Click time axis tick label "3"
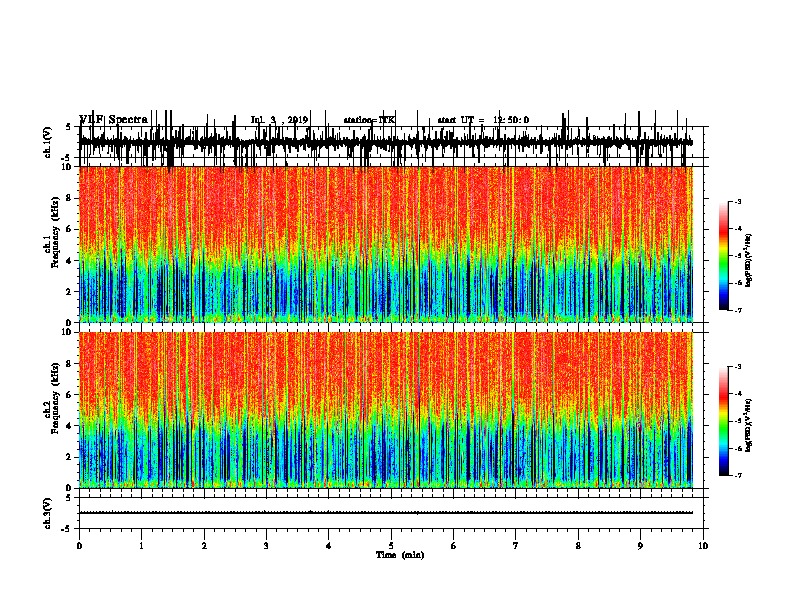The height and width of the screenshot is (612, 792). point(266,546)
